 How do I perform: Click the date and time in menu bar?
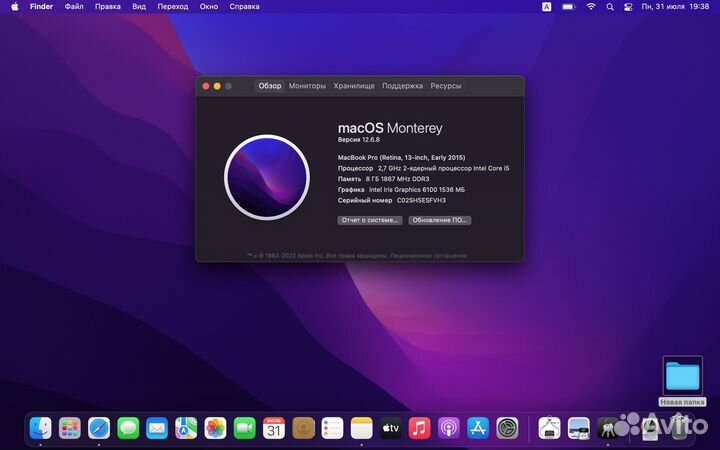coord(675,7)
